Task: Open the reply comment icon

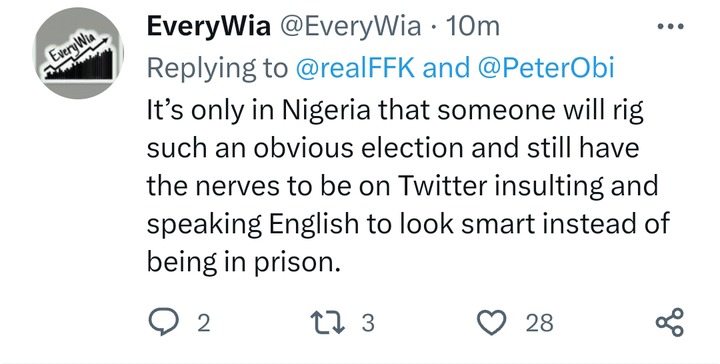Action: pos(163,322)
